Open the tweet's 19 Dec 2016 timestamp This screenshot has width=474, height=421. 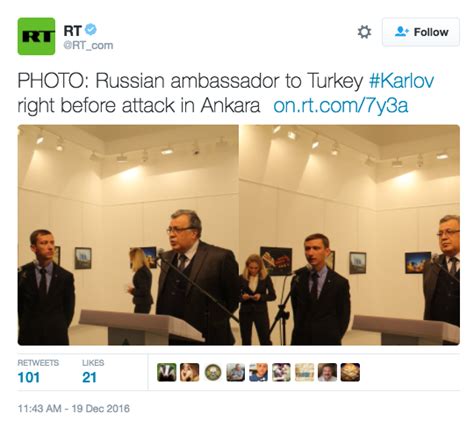(74, 408)
